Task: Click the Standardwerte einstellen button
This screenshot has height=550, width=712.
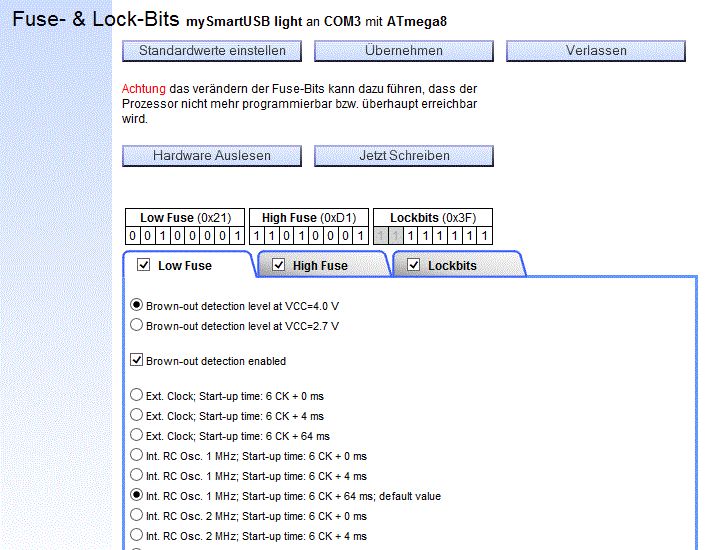Action: tap(212, 51)
